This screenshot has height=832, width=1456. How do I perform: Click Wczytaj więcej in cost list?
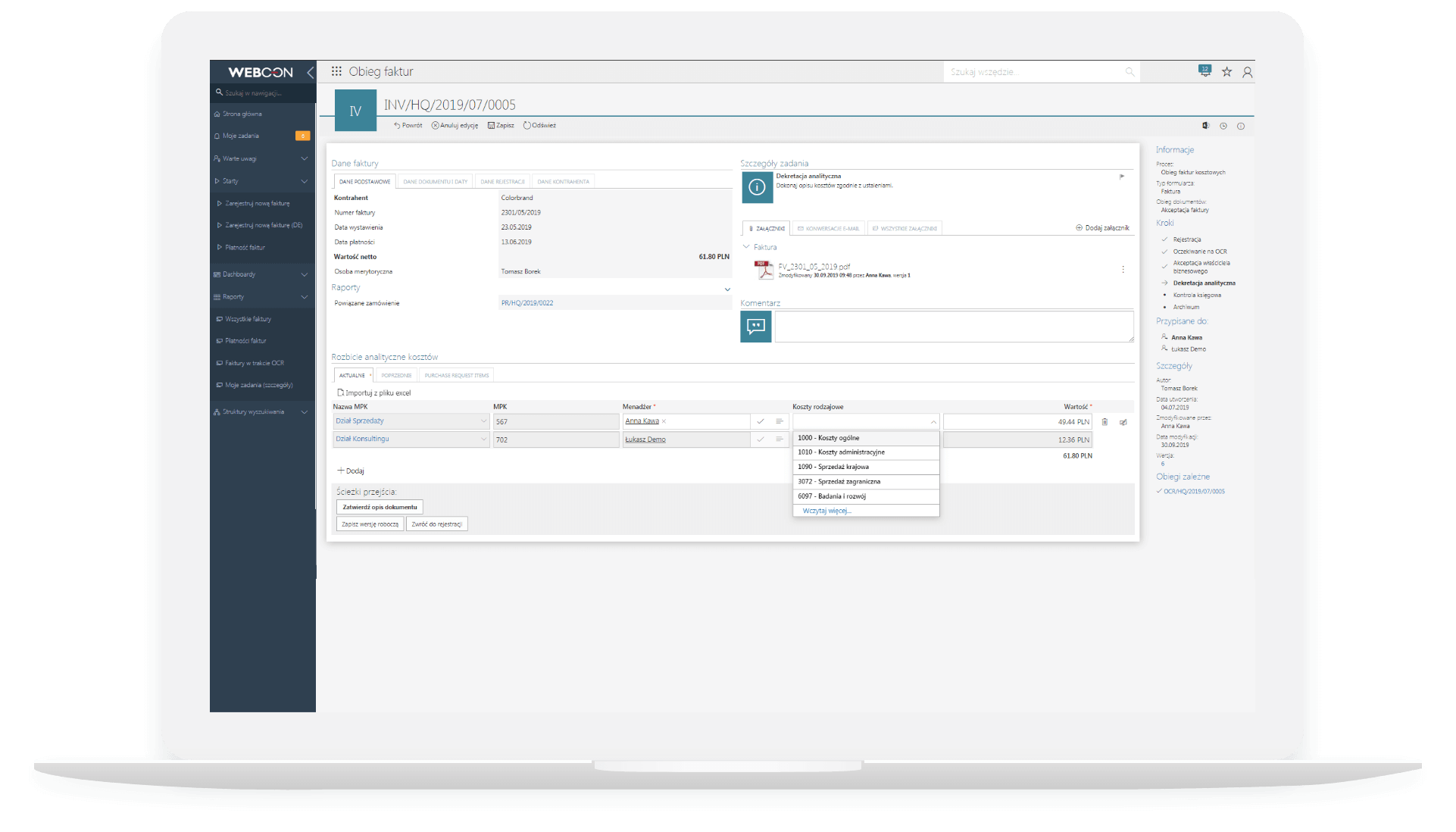(x=826, y=511)
